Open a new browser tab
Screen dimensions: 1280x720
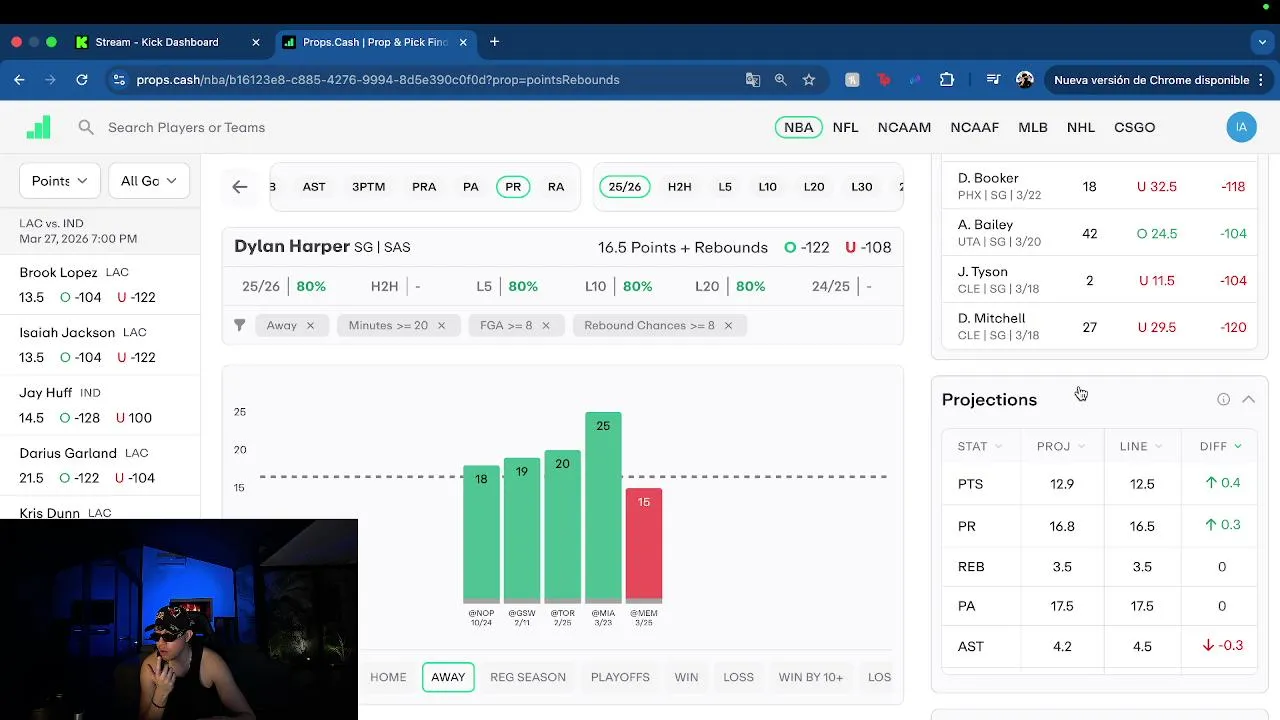click(x=494, y=42)
